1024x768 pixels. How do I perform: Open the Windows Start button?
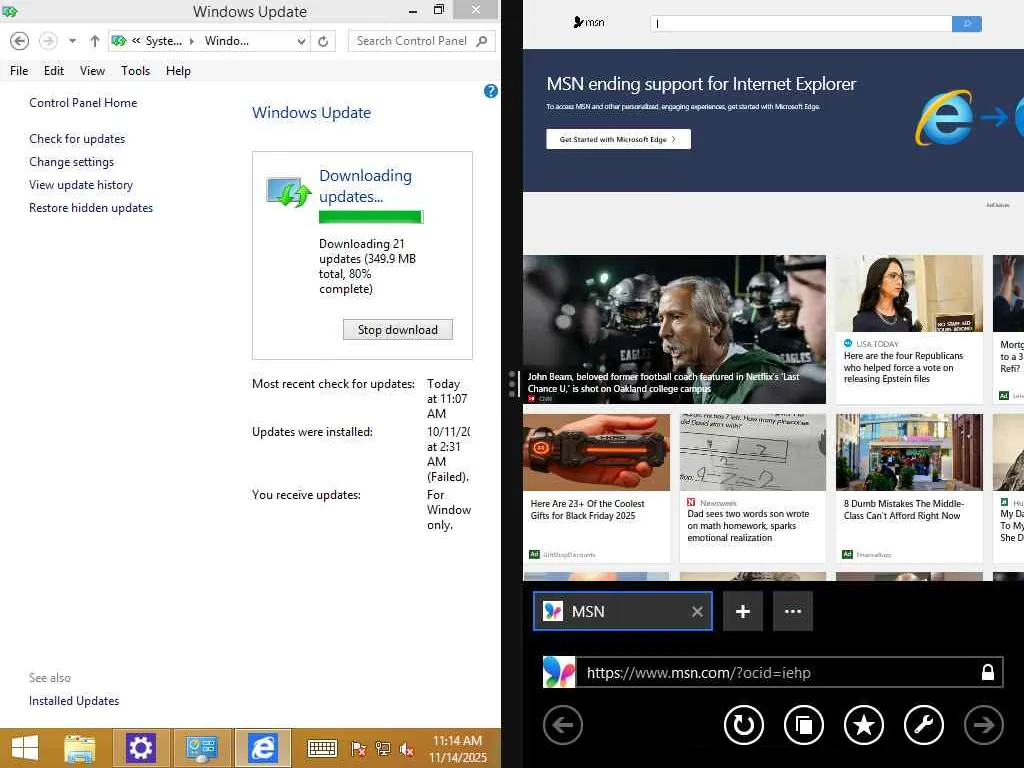coord(25,748)
